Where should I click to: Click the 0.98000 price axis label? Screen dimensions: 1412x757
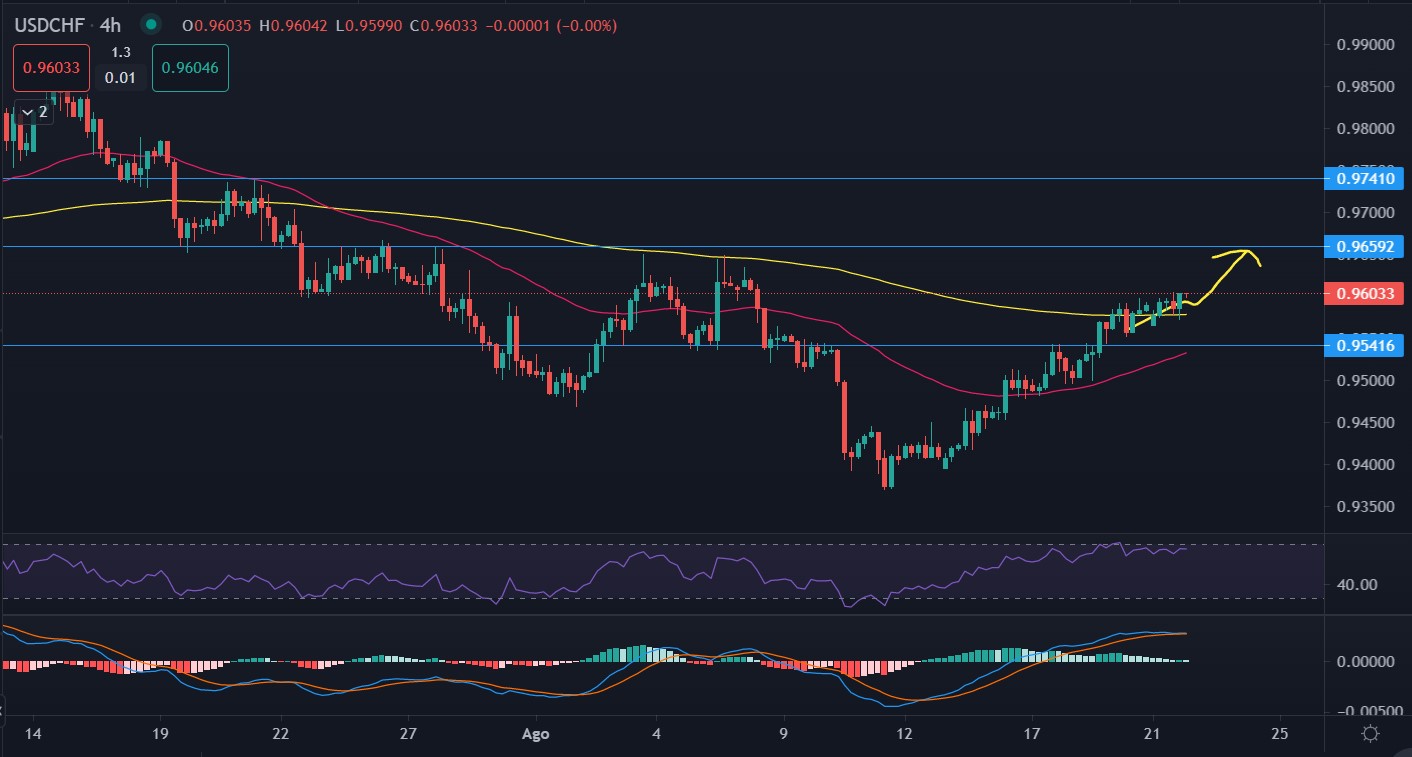(1365, 128)
